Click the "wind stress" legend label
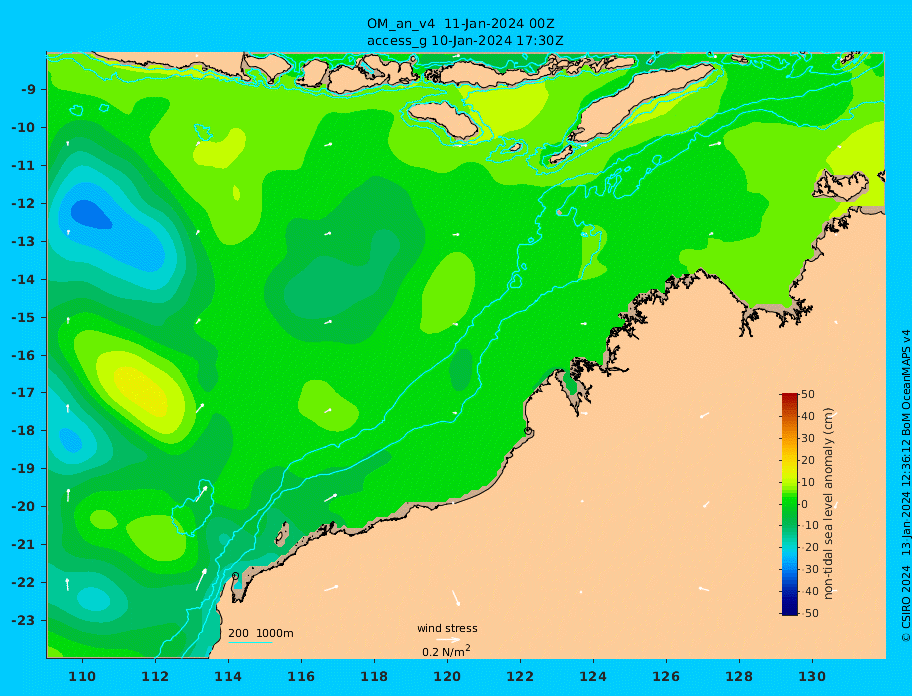The width and height of the screenshot is (912, 696). point(447,629)
